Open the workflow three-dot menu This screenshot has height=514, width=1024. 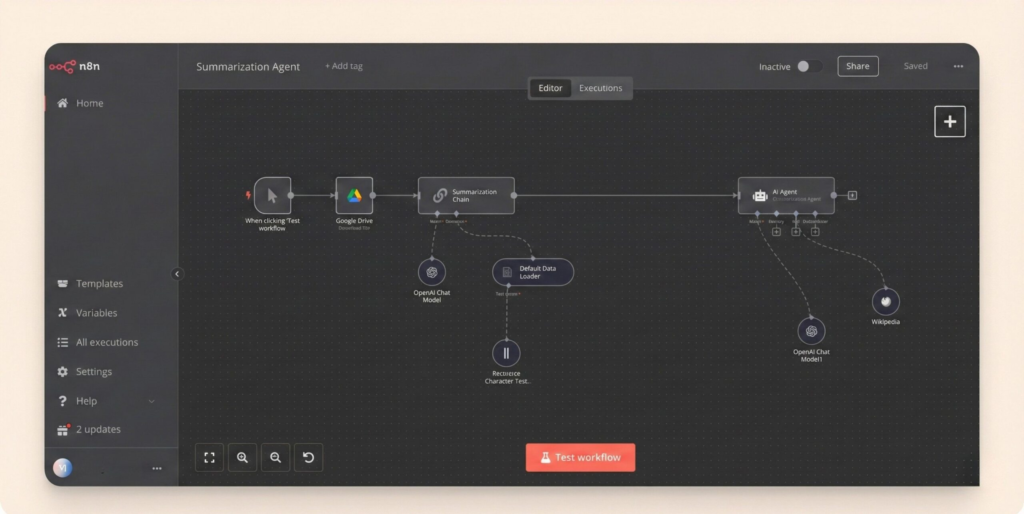pos(958,66)
